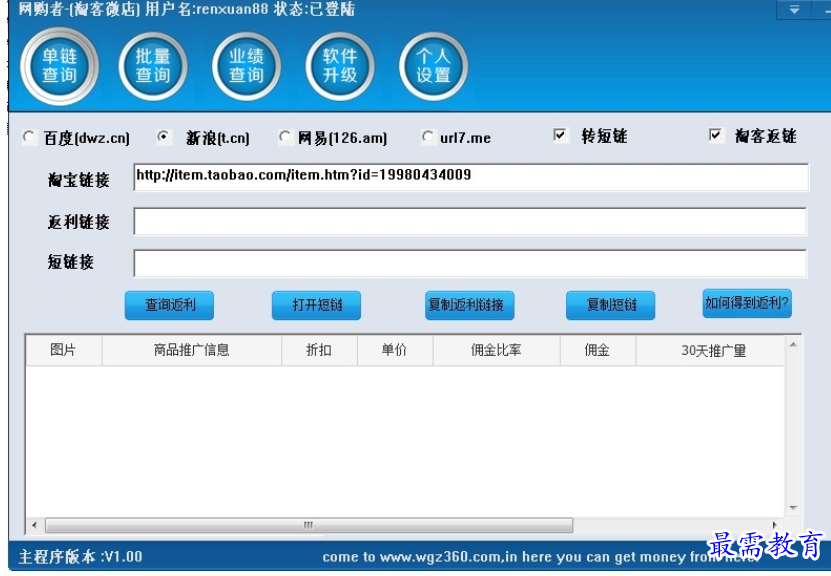Sort by the 商品推广信息 column header

tap(191, 350)
